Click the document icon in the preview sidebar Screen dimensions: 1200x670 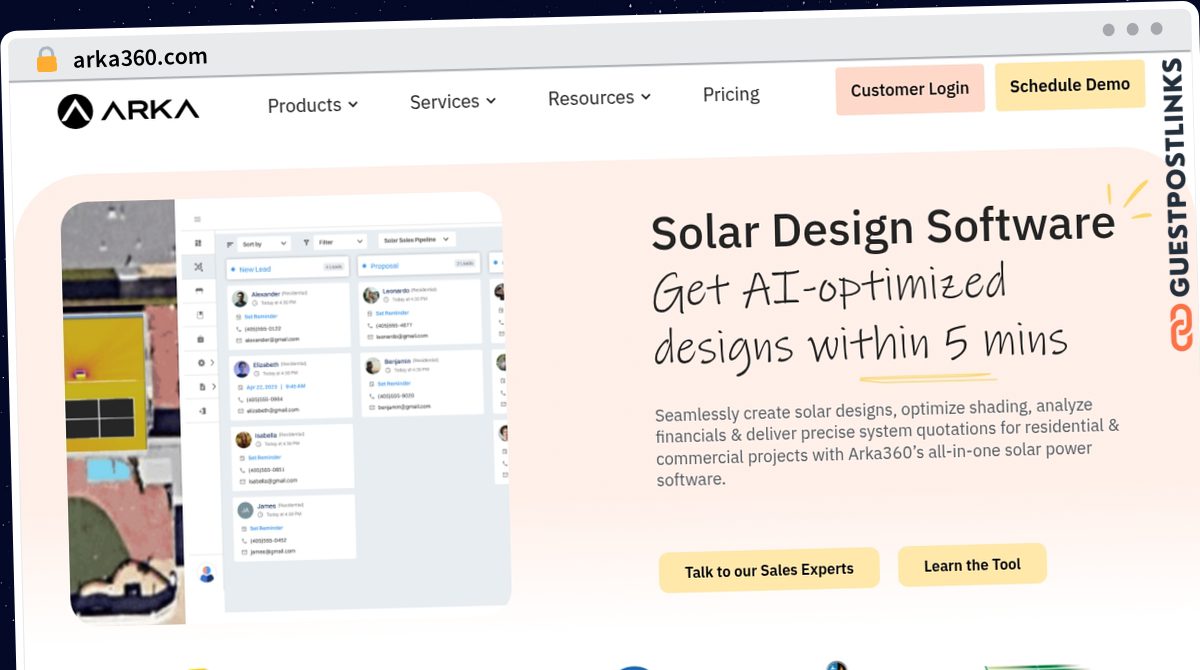(x=202, y=387)
